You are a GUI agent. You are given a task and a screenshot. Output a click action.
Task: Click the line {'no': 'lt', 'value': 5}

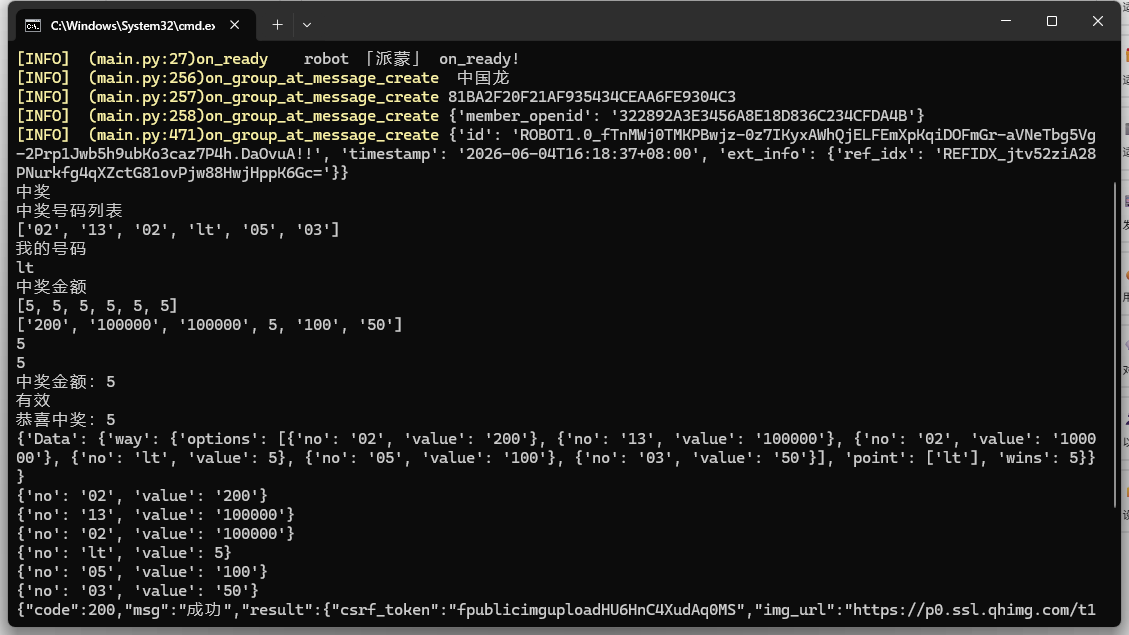(x=124, y=553)
